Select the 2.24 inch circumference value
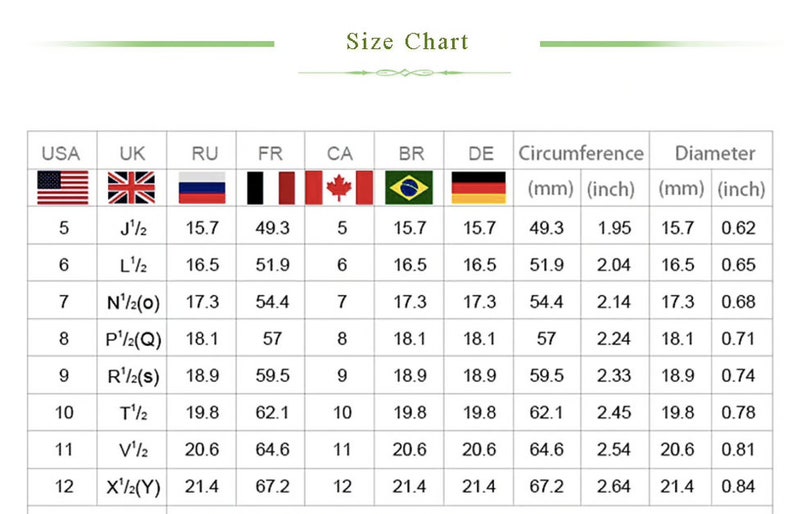This screenshot has height=514, width=794. [614, 339]
